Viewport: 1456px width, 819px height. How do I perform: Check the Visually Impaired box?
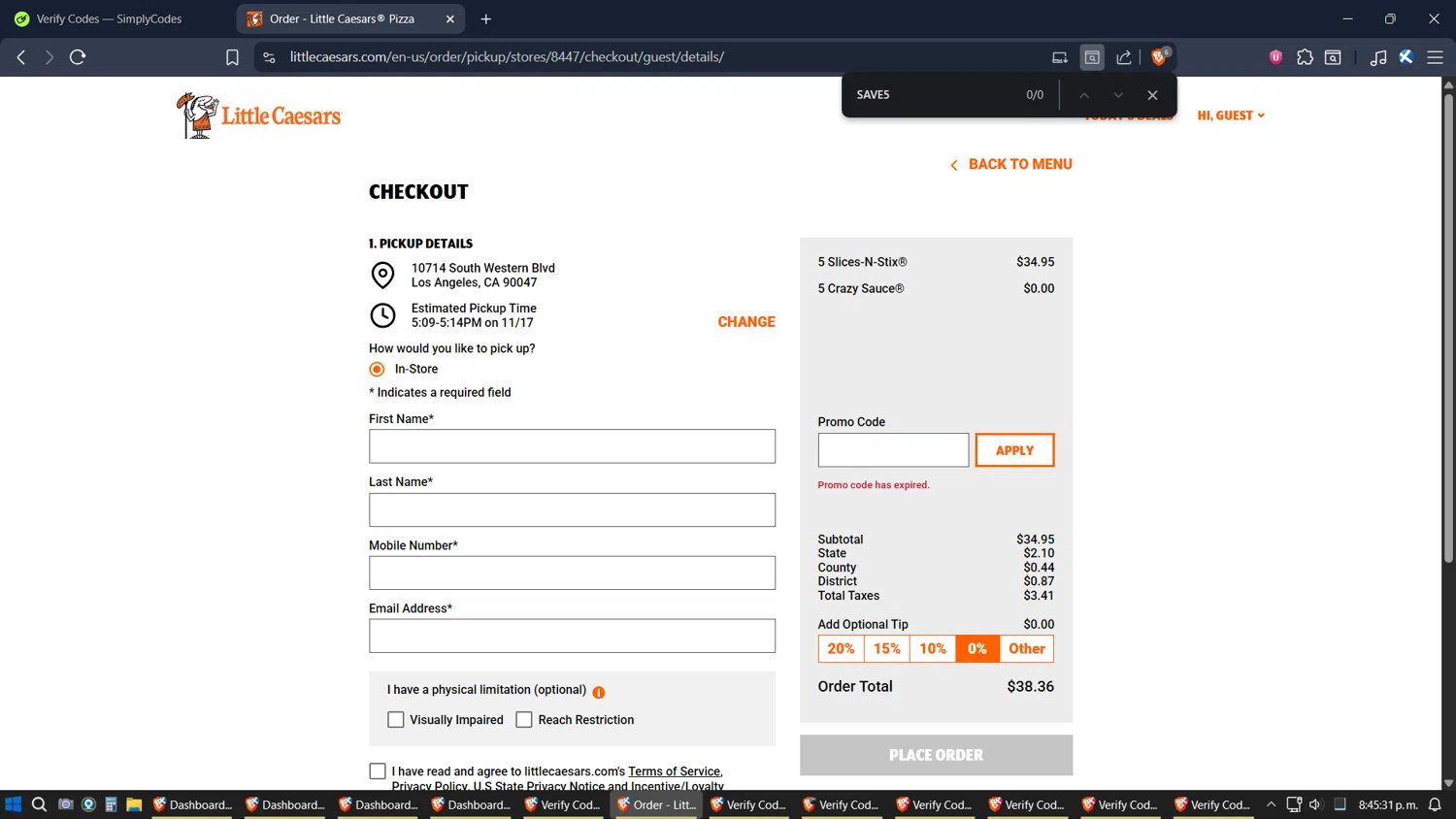[396, 720]
